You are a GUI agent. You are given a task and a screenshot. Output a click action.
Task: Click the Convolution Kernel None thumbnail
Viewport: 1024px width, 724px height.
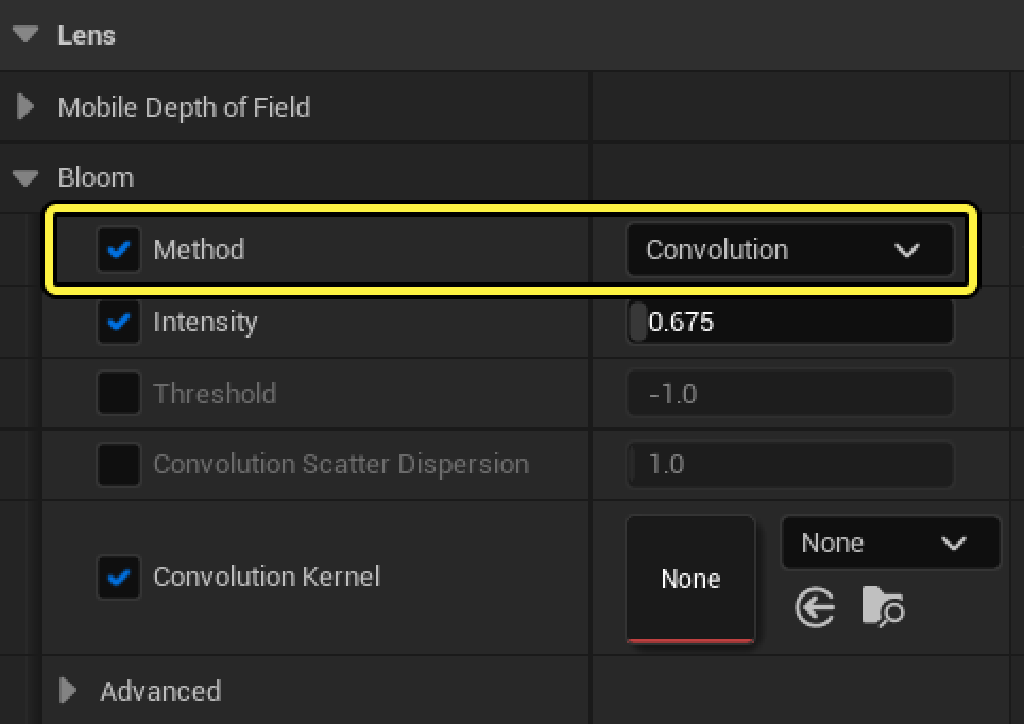[x=690, y=578]
